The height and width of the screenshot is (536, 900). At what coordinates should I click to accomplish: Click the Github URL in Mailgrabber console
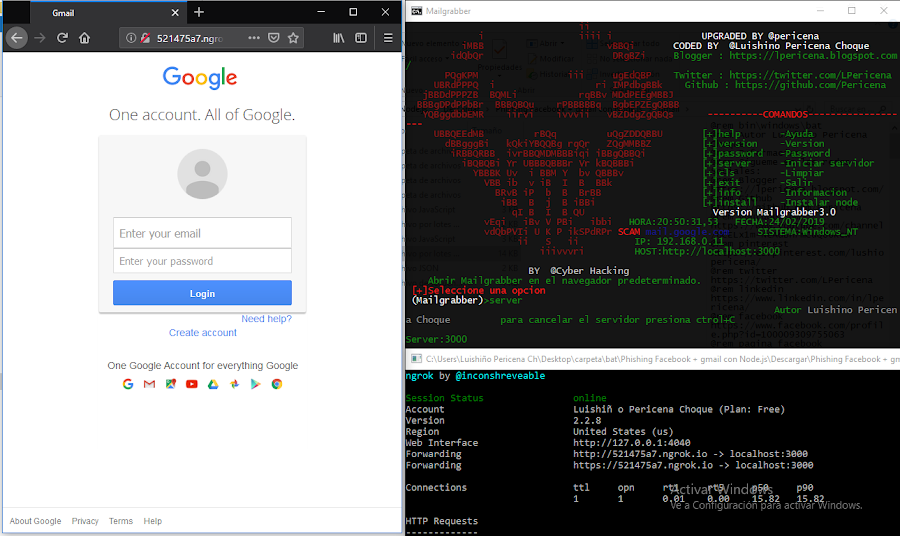tap(810, 85)
